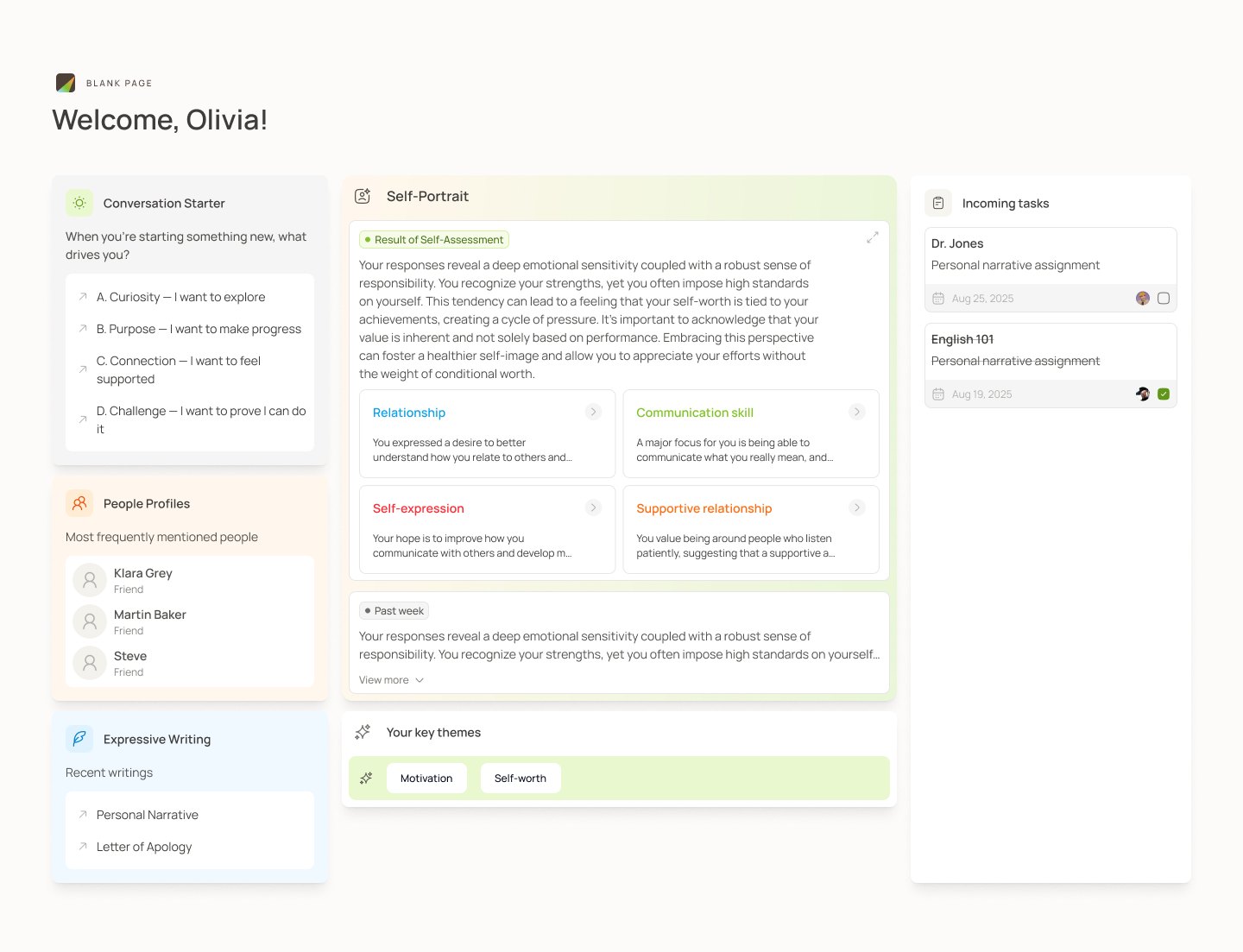The image size is (1243, 952).
Task: Click the People Profiles icon
Action: click(x=79, y=503)
